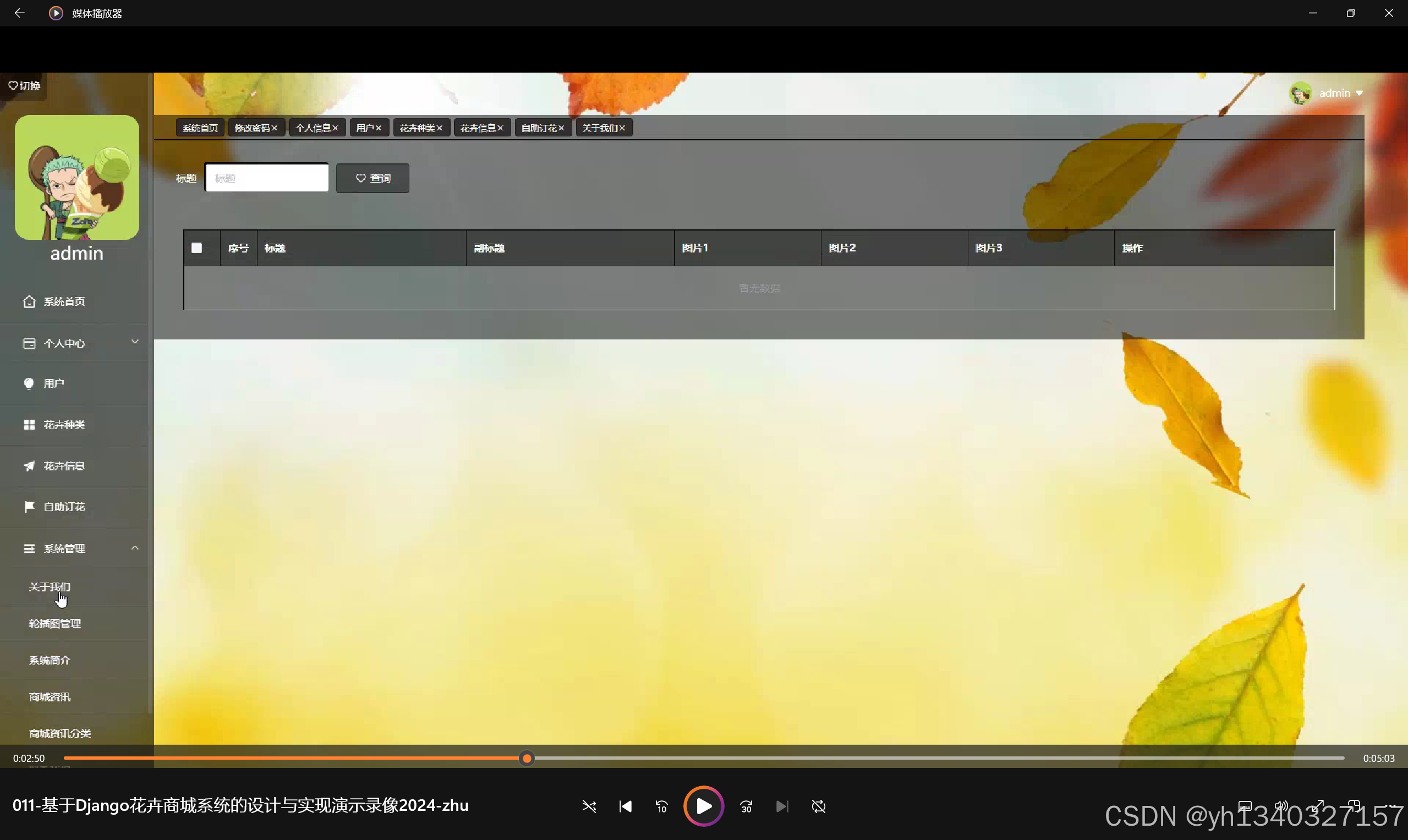The height and width of the screenshot is (840, 1408).
Task: Select 商城资讯 submenu item
Action: click(50, 697)
